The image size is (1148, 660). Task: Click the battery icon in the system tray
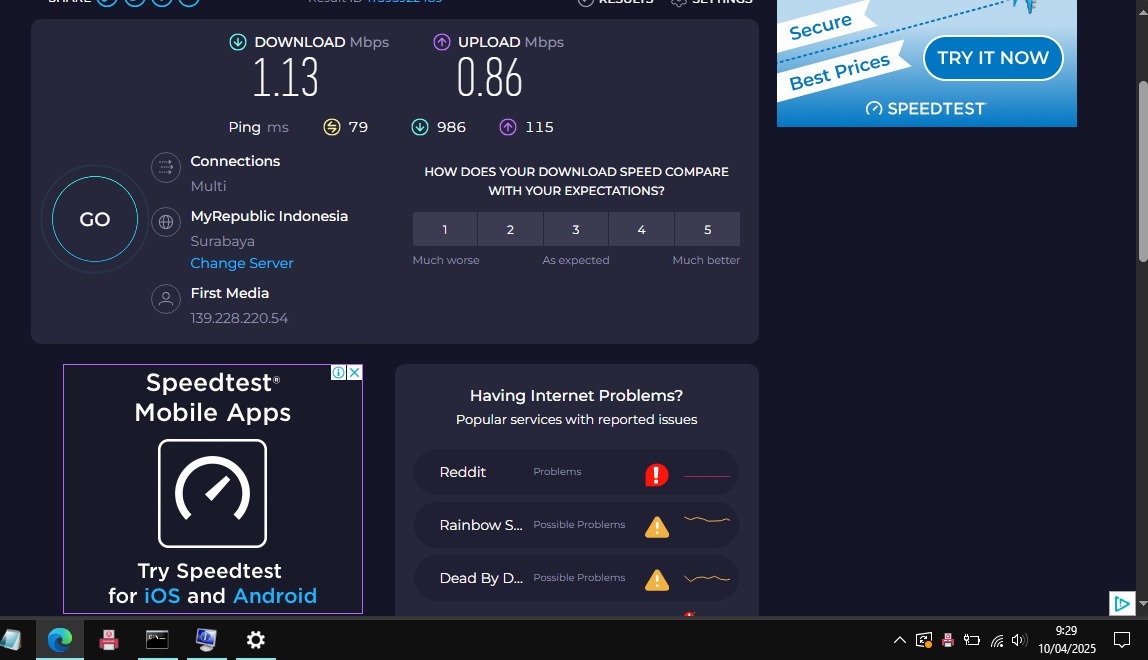(972, 640)
